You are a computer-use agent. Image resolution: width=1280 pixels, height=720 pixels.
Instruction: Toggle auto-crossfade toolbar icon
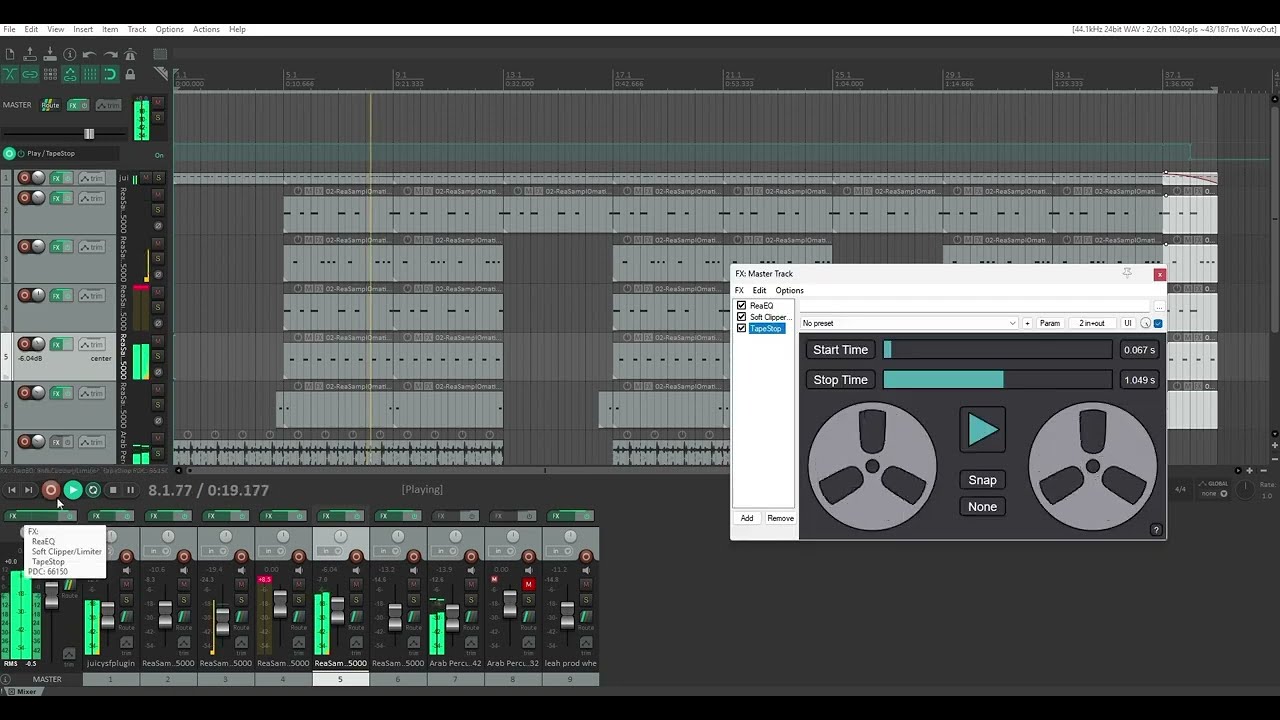tap(10, 74)
